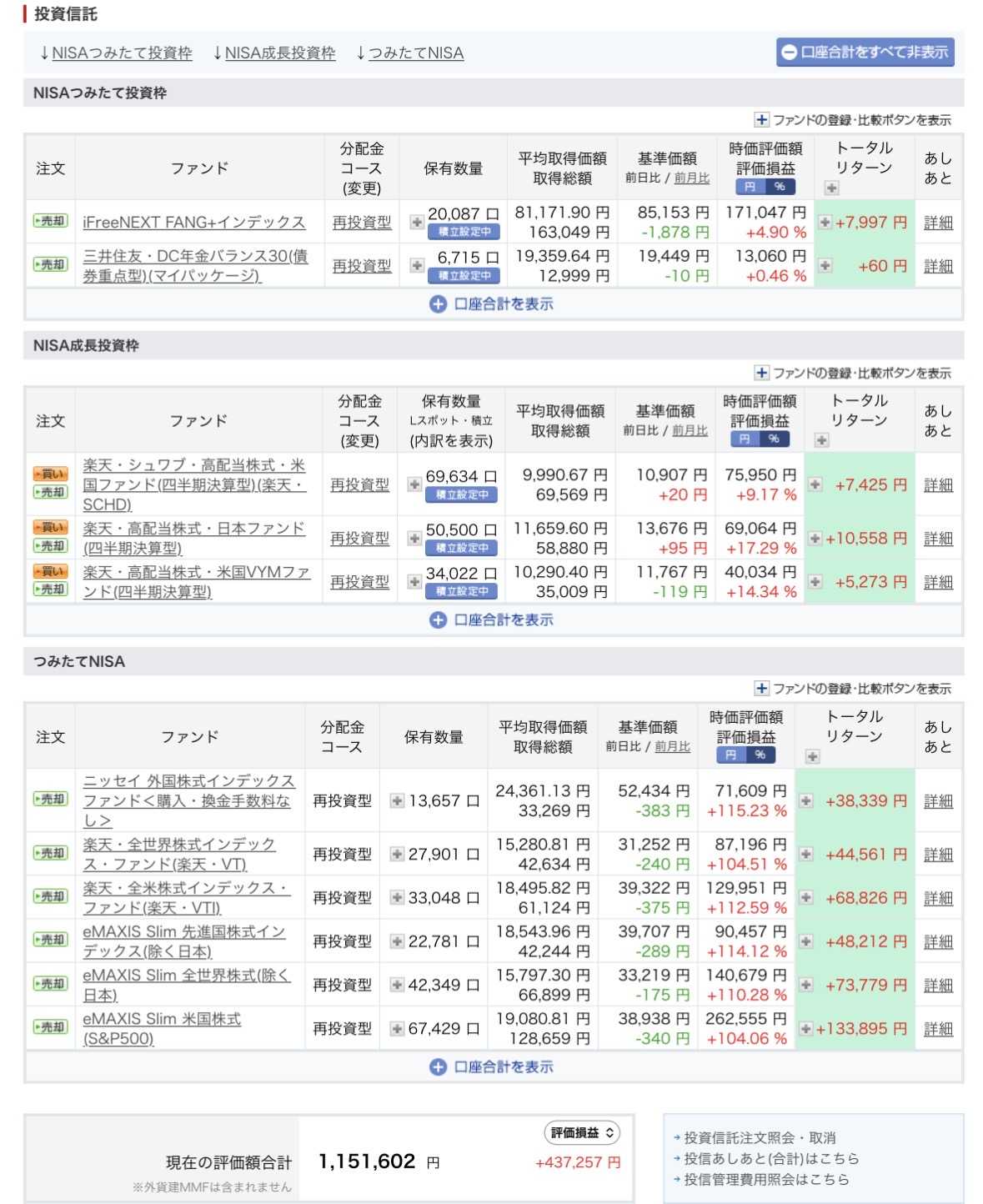The height and width of the screenshot is (1204, 983).
Task: Click 売却 icon for 楽天・全米株式インデックス・ファンド
Action: click(x=50, y=897)
